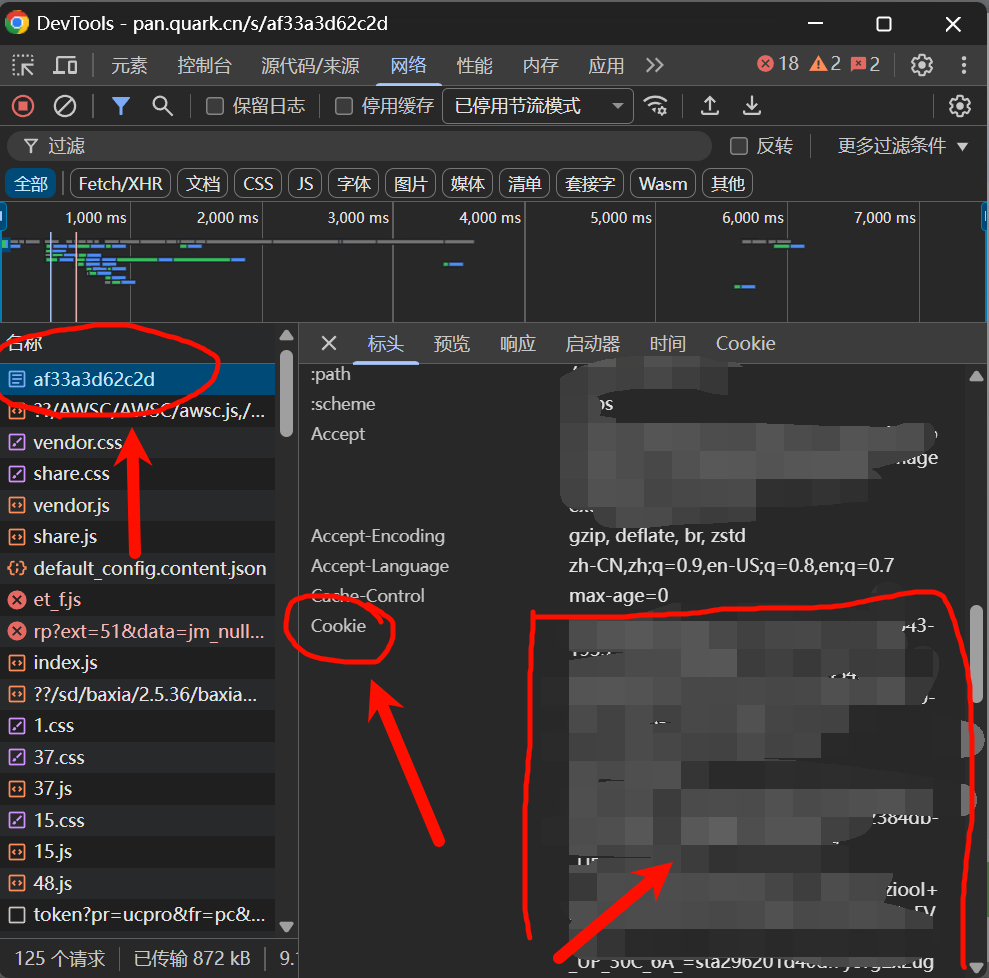Open the 预览 details tab

(452, 344)
